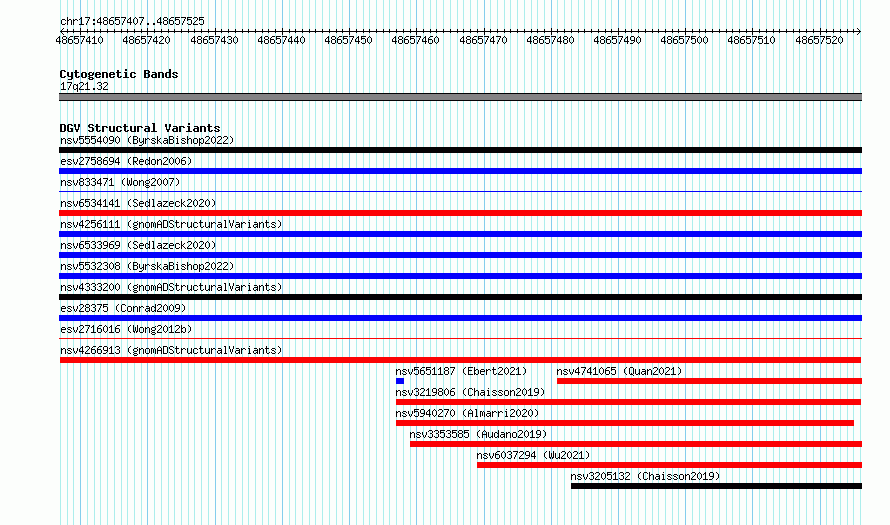Image resolution: width=890 pixels, height=525 pixels.
Task: Click ruler position 48657460
Action: coord(415,40)
